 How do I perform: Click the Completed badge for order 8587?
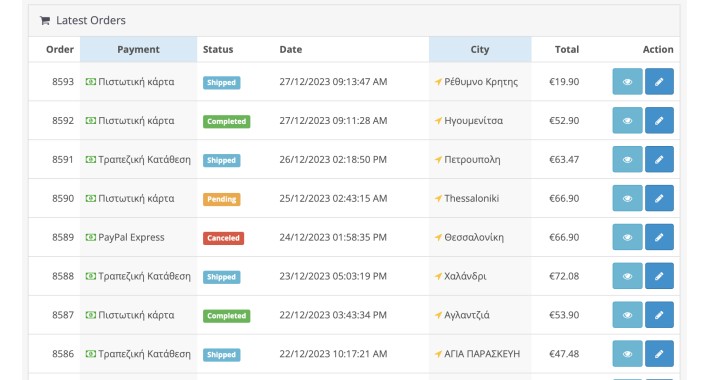tap(226, 316)
